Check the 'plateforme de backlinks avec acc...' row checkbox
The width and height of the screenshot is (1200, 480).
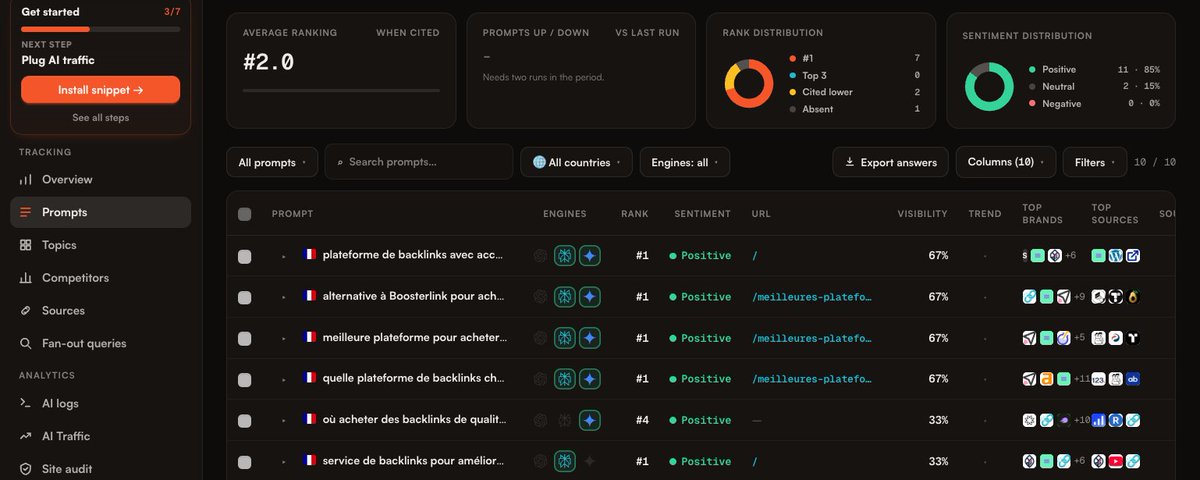coord(245,256)
